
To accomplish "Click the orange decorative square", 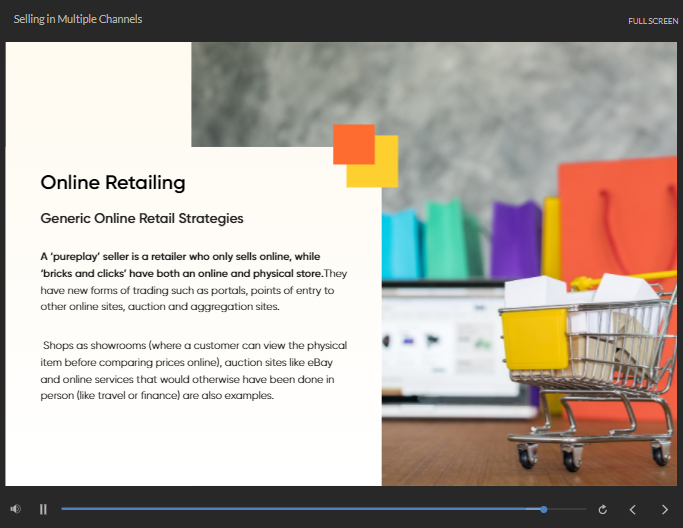I will 353,144.
